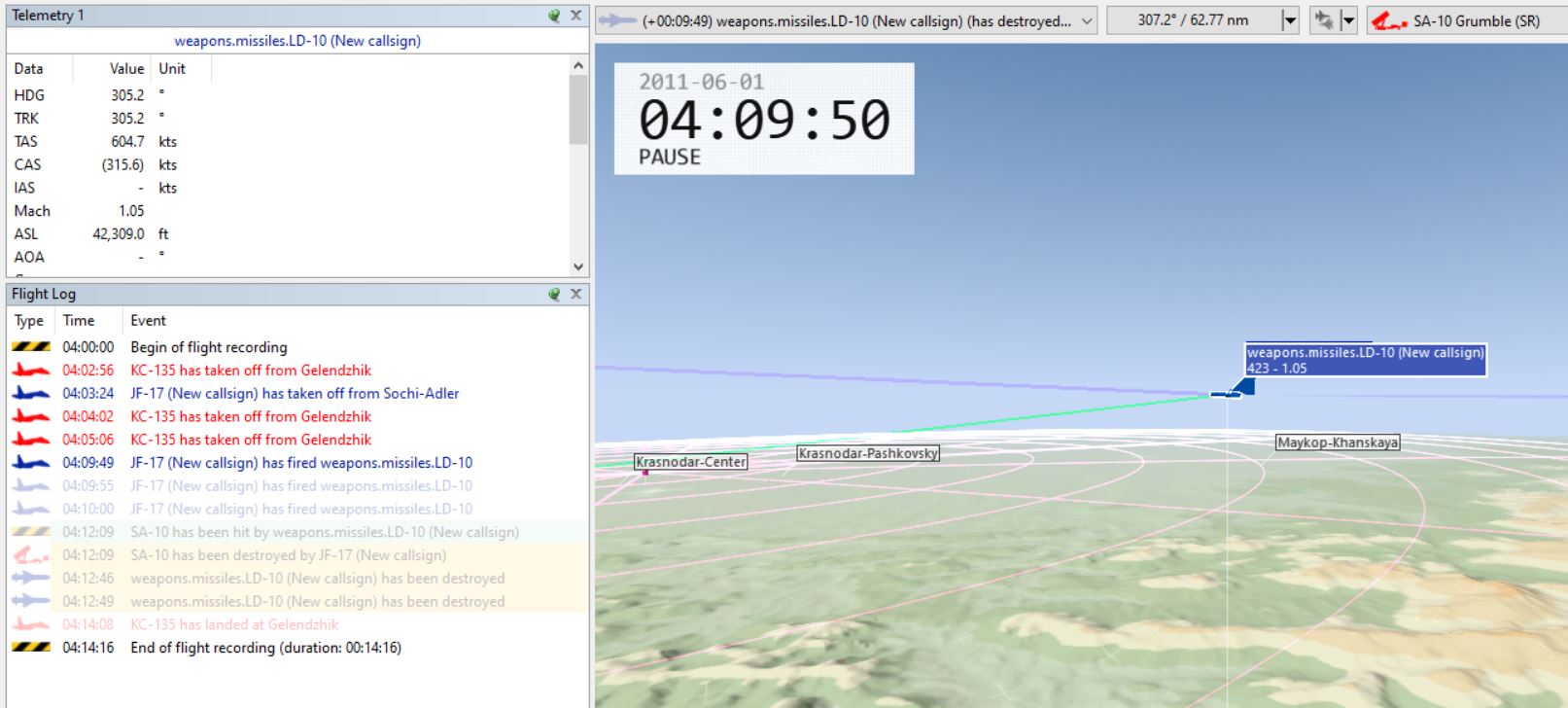Click the red aircraft icon at 04:05:06

pos(31,440)
